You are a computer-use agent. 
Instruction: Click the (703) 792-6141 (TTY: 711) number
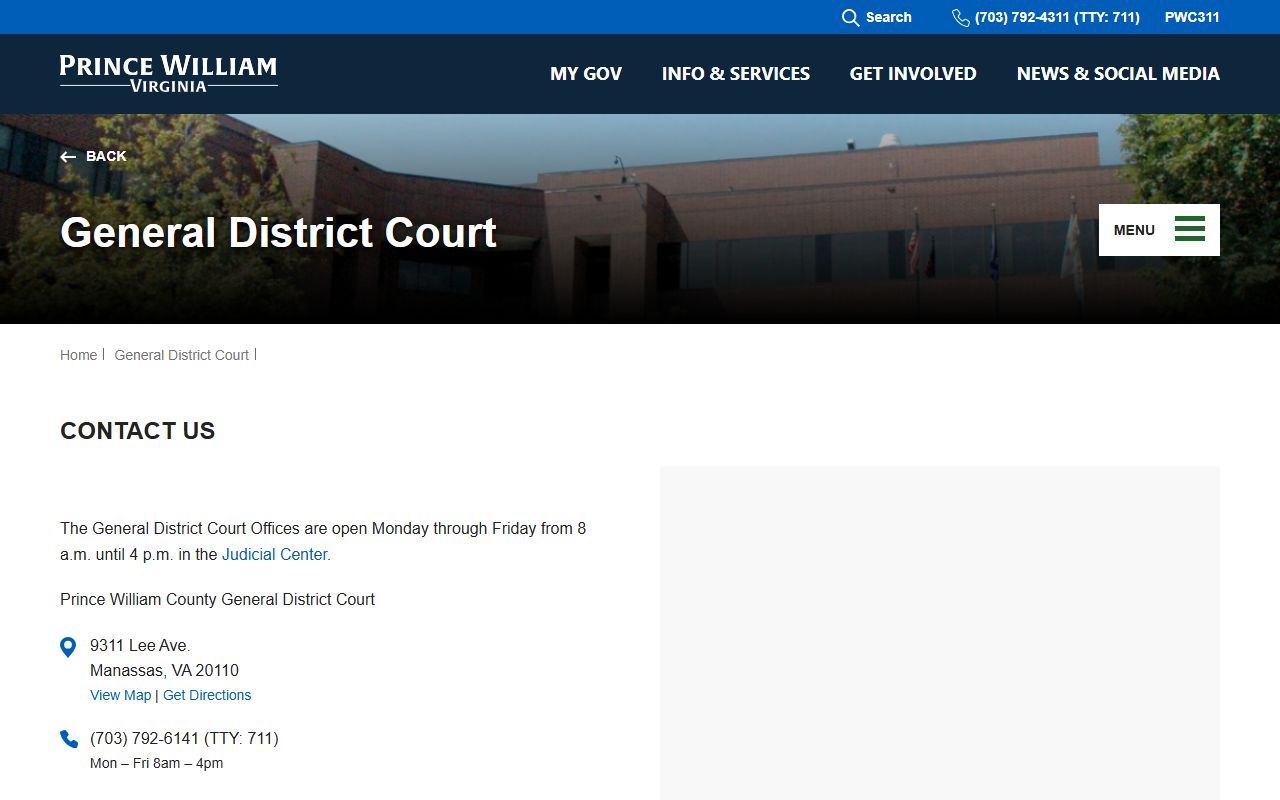coord(184,738)
